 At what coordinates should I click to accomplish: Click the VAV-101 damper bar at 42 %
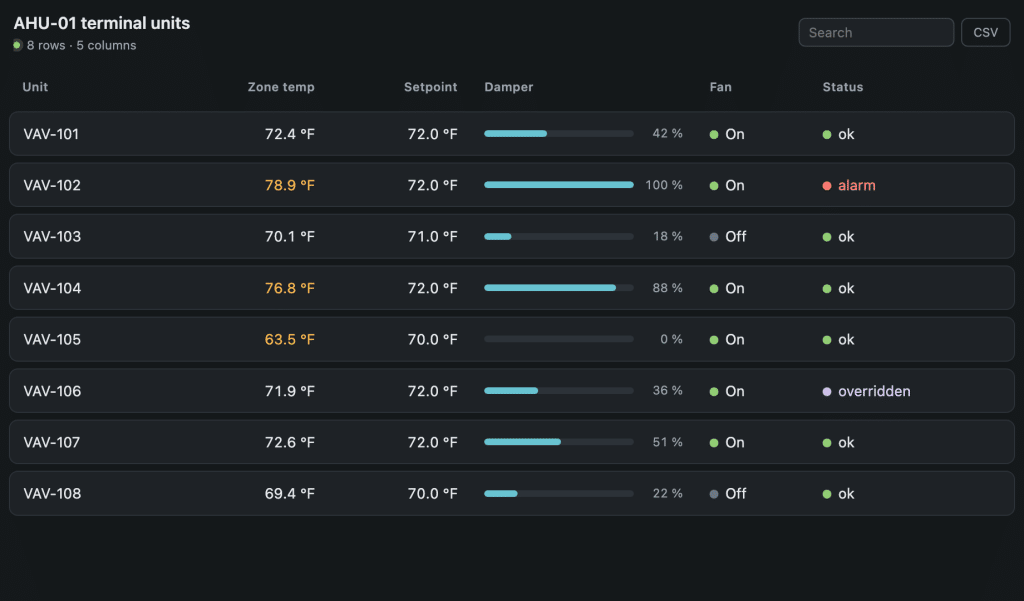click(559, 133)
